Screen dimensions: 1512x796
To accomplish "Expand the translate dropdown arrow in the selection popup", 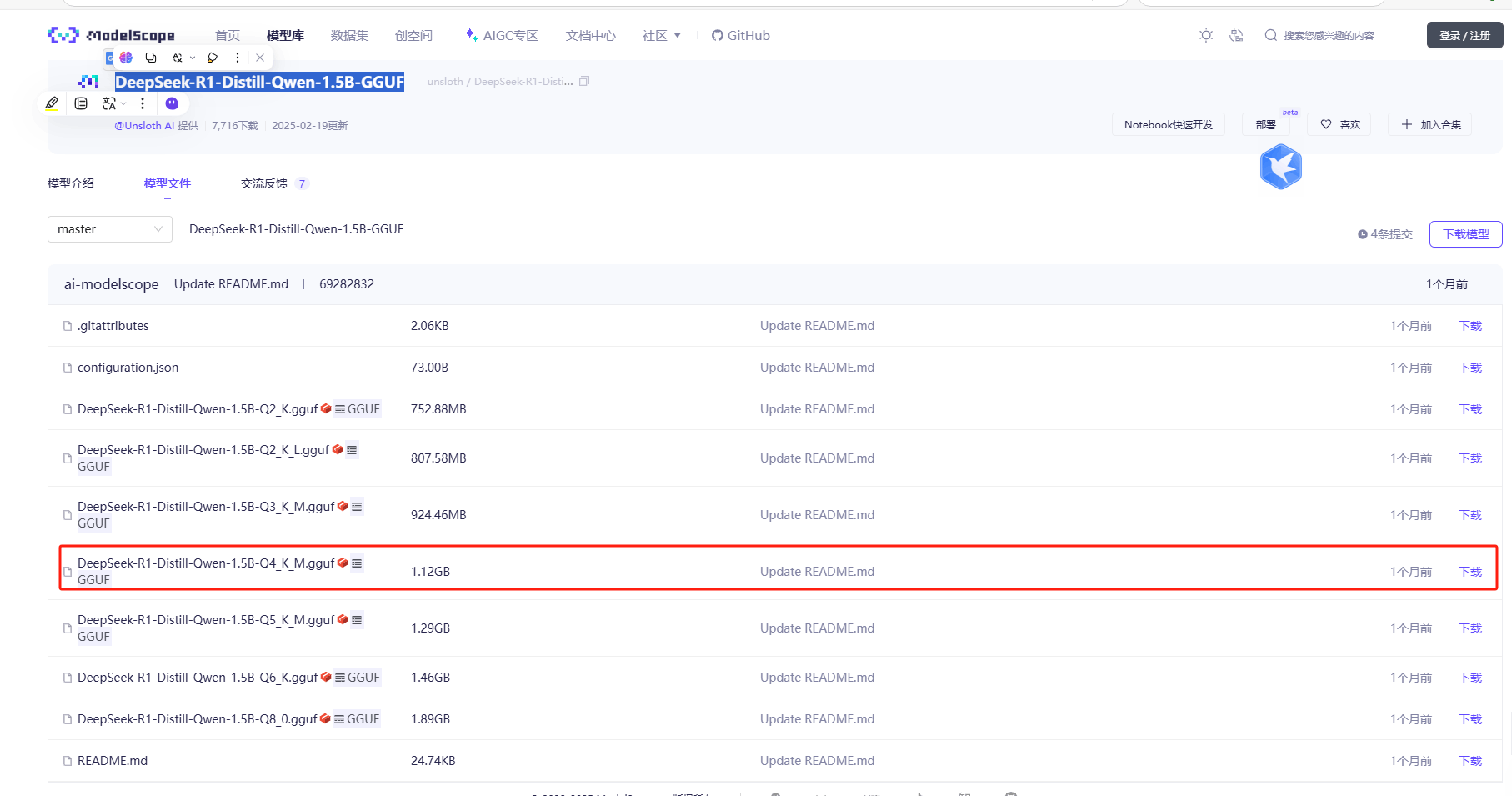I will coord(193,58).
